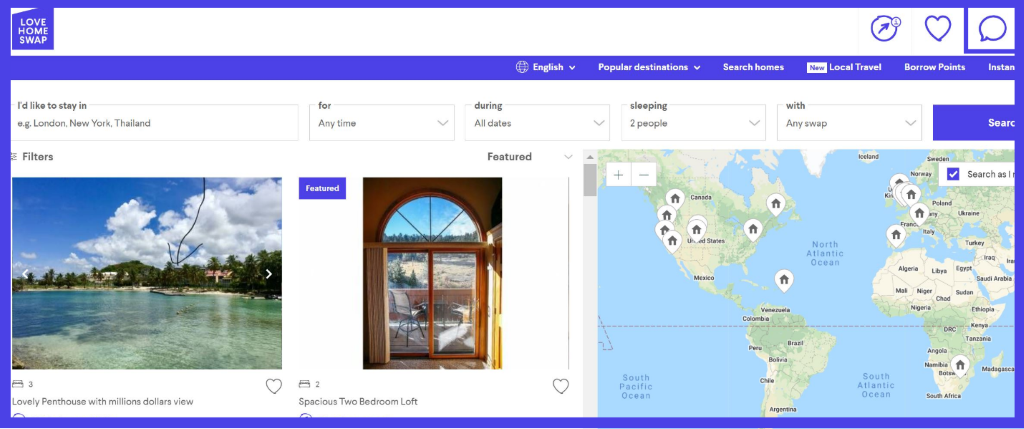Image resolution: width=1024 pixels, height=429 pixels.
Task: Toggle Search as I move map checkbox
Action: (953, 174)
